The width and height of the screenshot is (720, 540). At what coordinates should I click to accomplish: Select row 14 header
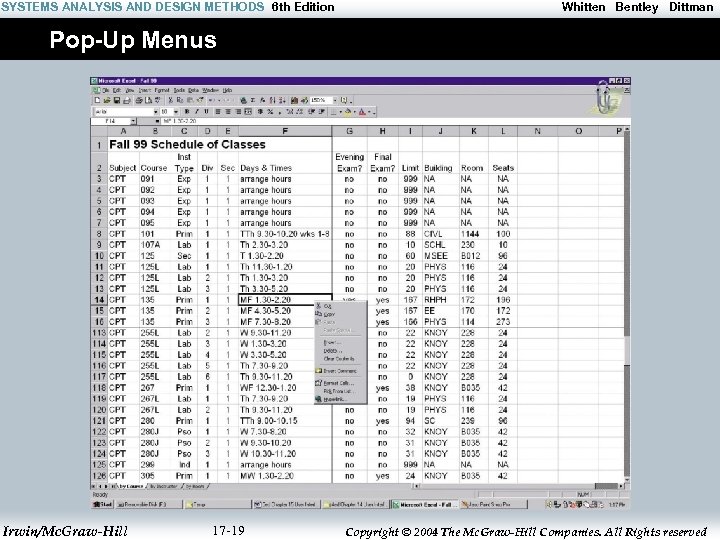point(99,300)
